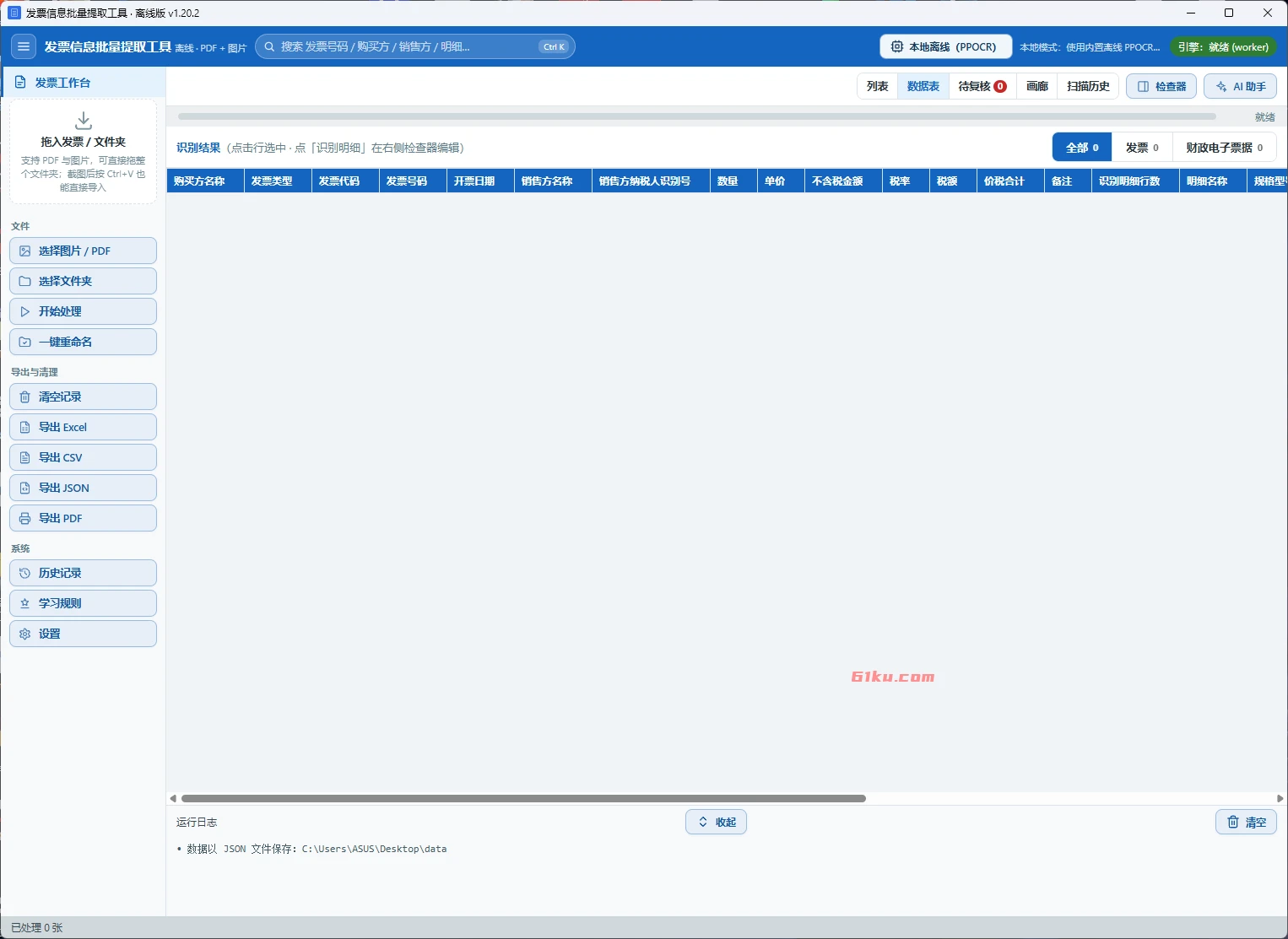Click the play icon on 开始处理
Screen dimensions: 1288x939
tap(25, 312)
